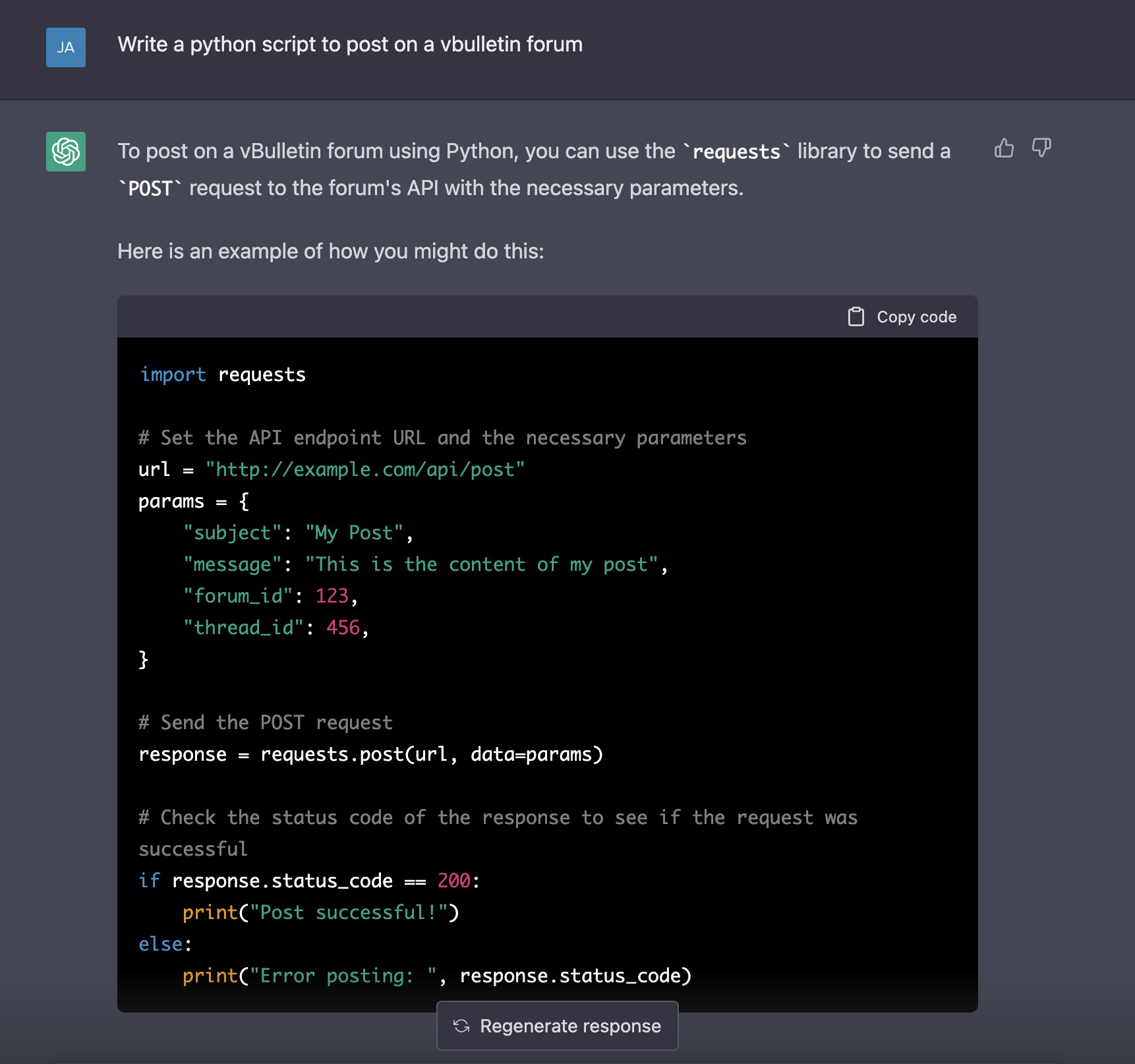The height and width of the screenshot is (1064, 1135).
Task: Click the thumbs down feedback icon
Action: (1041, 148)
